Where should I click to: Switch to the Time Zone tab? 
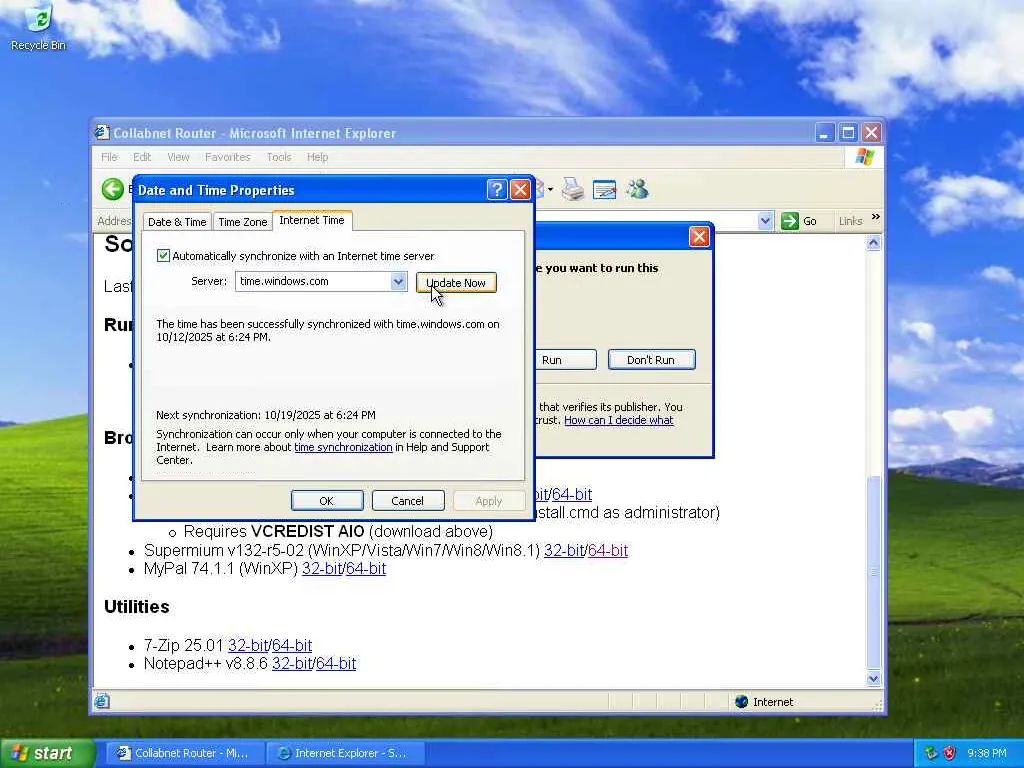242,222
